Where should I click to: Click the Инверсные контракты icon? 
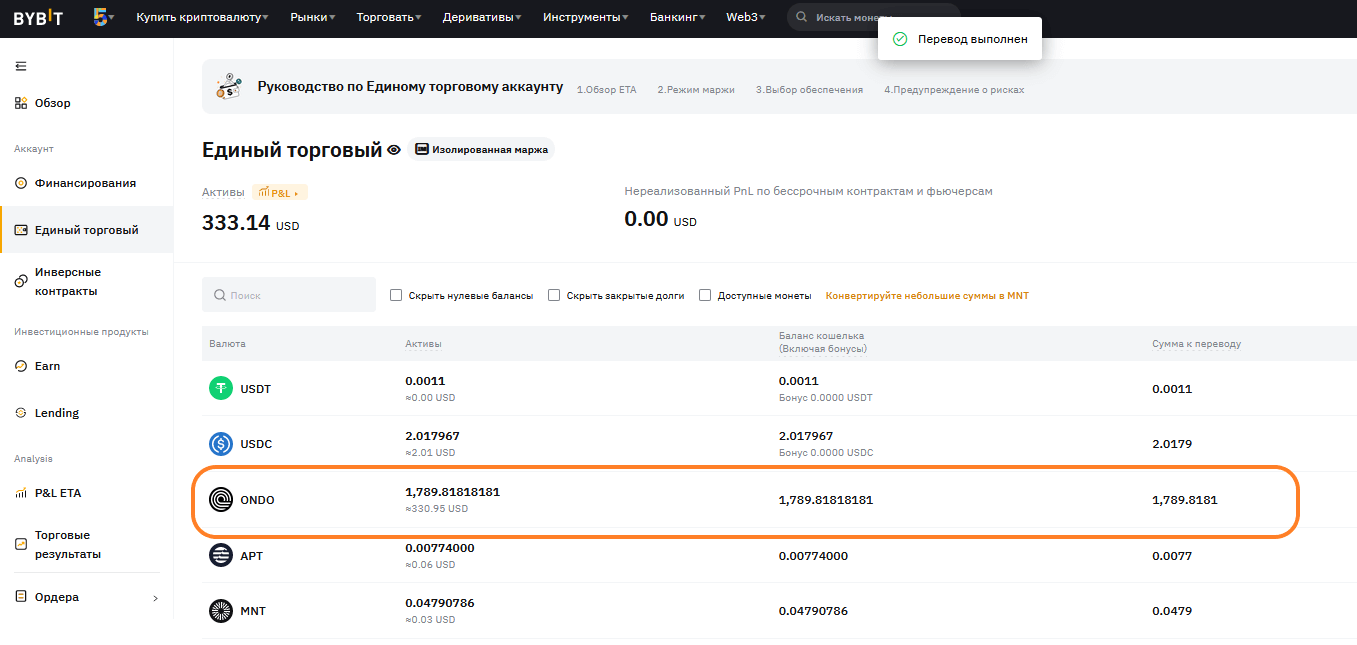pos(21,282)
